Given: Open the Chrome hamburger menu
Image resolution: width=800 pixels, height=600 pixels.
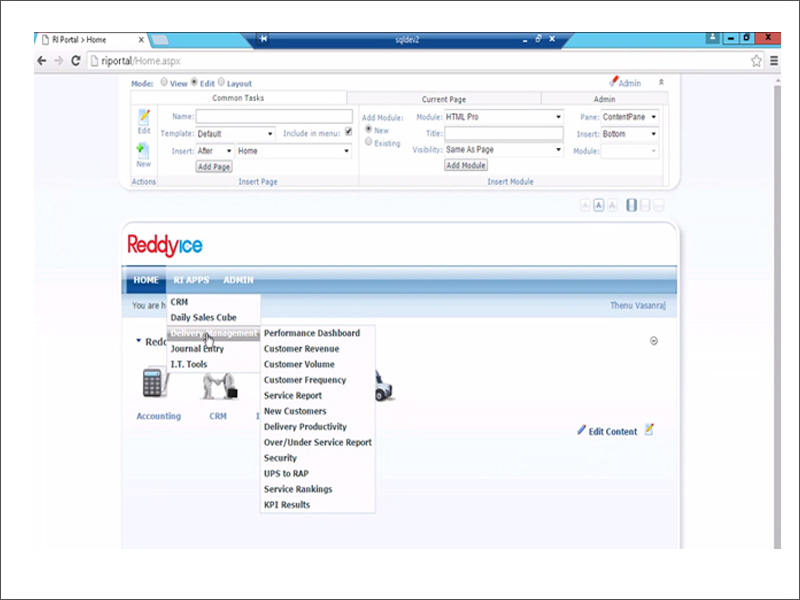Looking at the screenshot, I should coord(774,61).
